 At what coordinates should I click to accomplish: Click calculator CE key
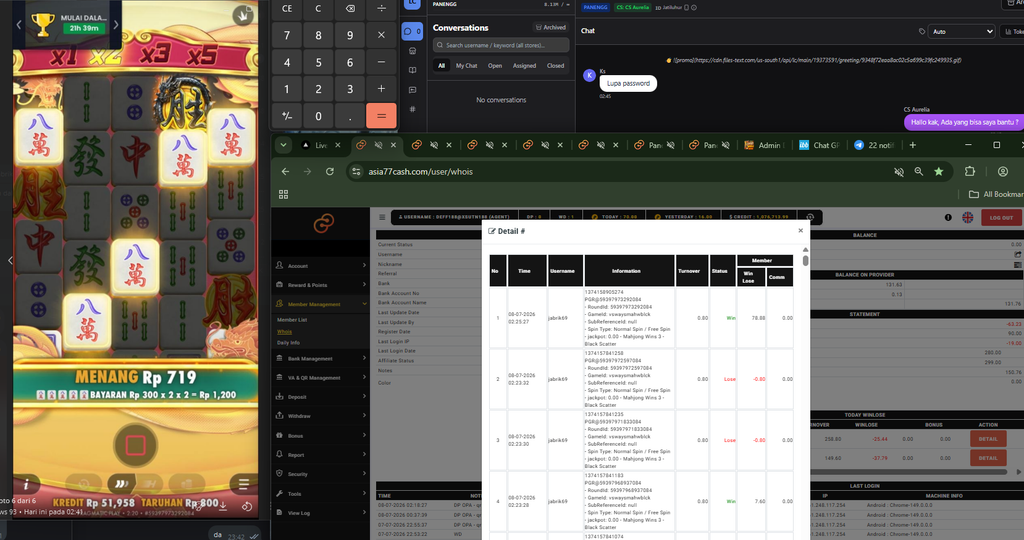click(x=287, y=8)
